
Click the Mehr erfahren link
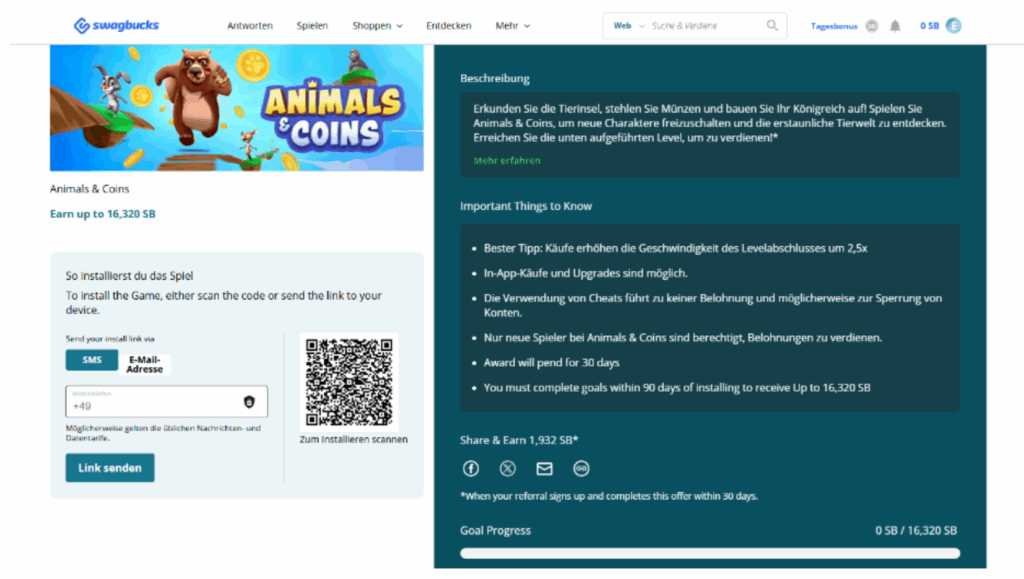pyautogui.click(x=507, y=160)
